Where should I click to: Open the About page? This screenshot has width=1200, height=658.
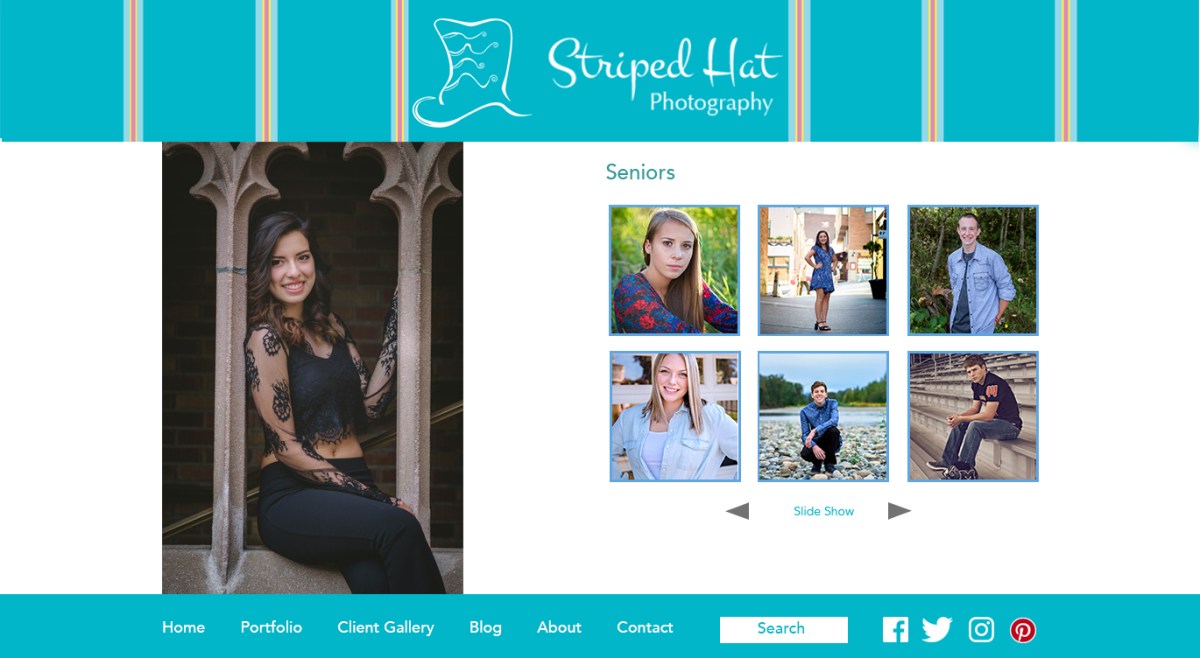click(559, 627)
